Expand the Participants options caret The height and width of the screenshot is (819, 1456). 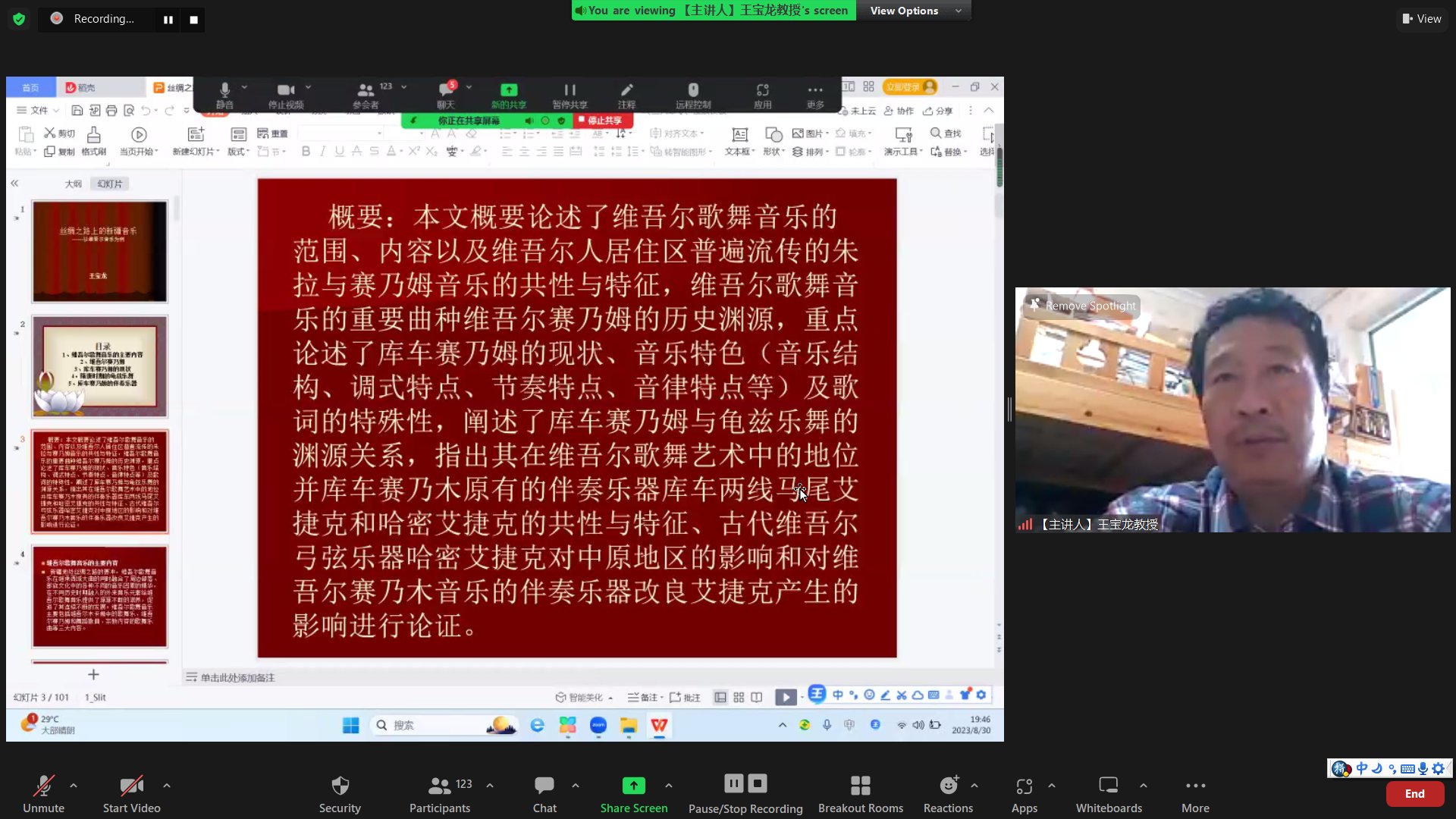(490, 786)
